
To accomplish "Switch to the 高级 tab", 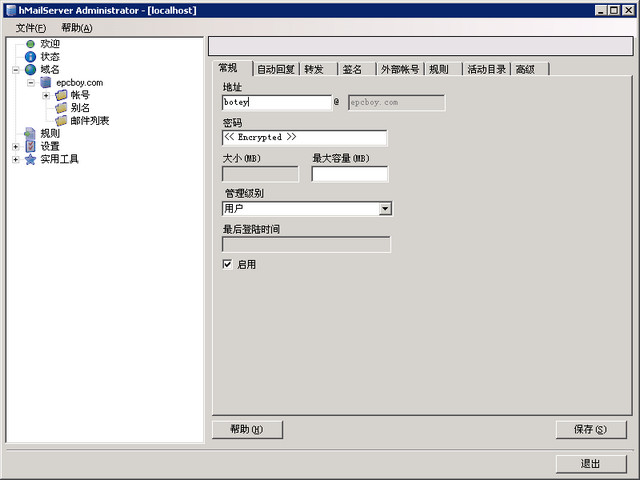I will (530, 69).
